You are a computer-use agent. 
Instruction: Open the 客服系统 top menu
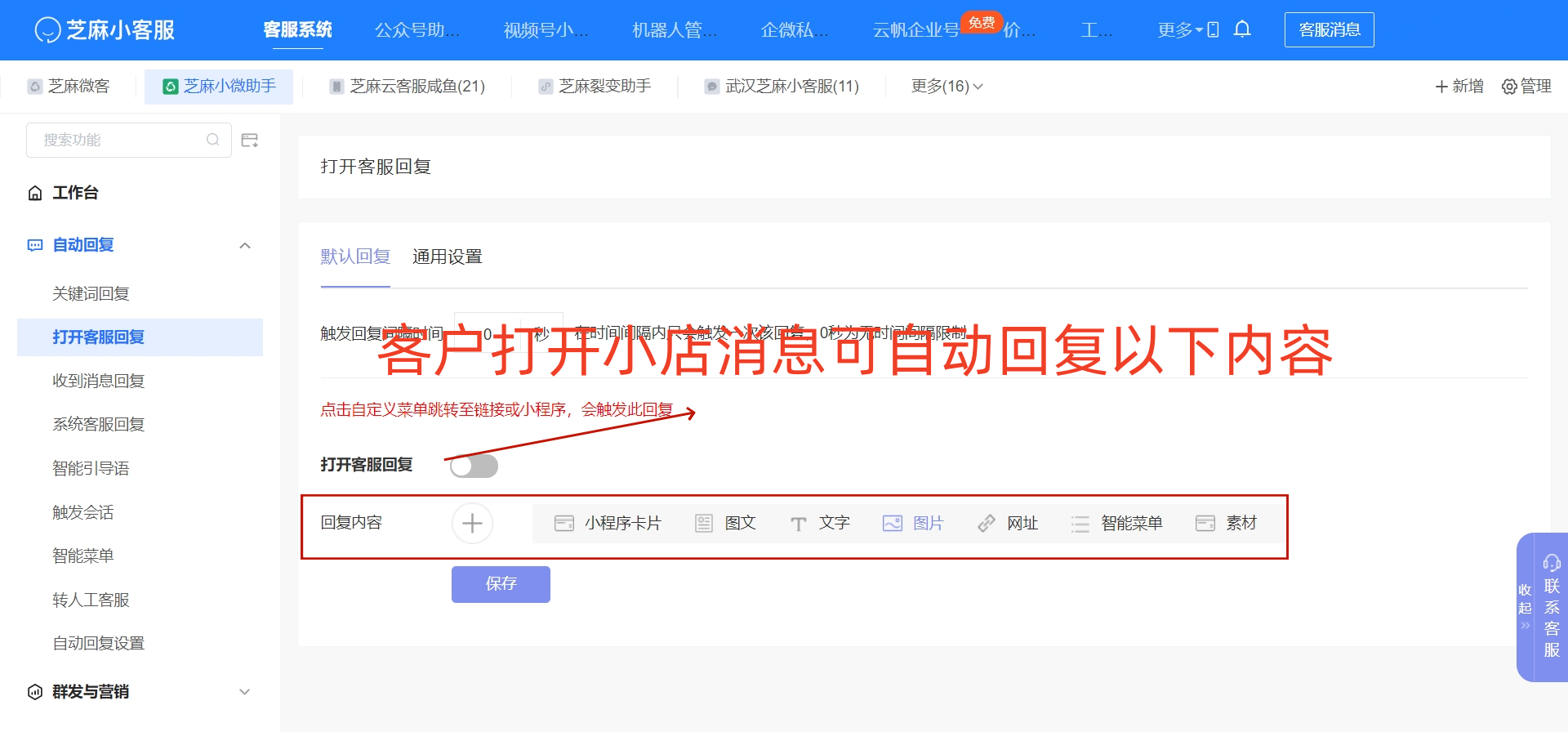point(297,30)
